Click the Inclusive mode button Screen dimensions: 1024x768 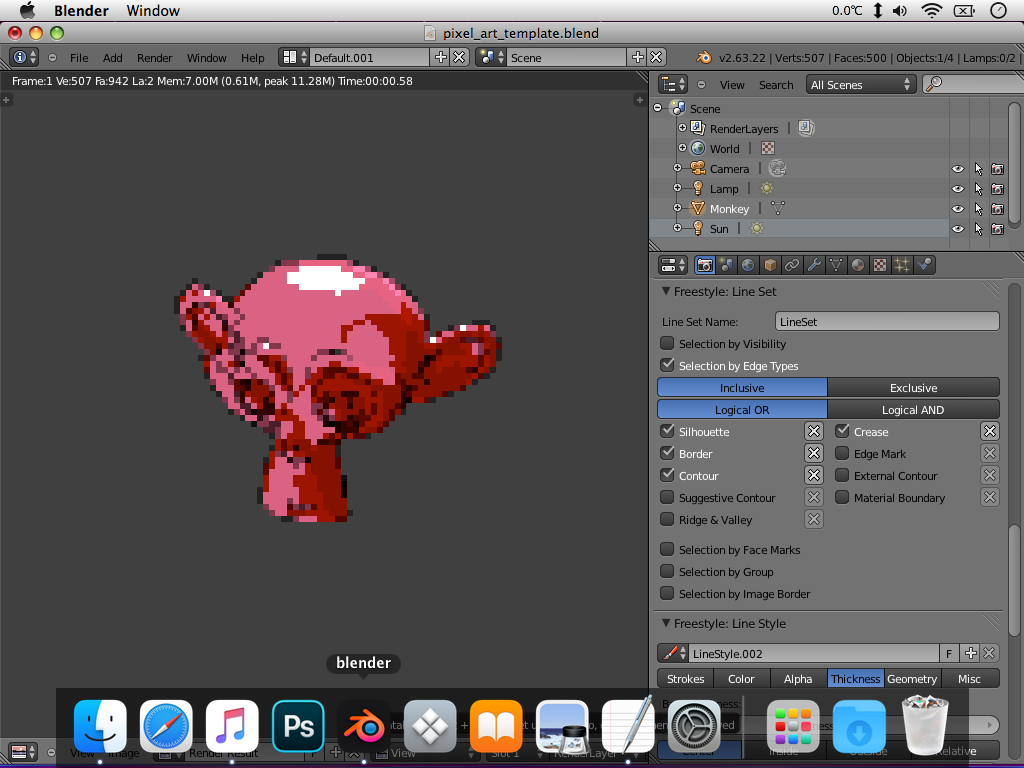[742, 387]
